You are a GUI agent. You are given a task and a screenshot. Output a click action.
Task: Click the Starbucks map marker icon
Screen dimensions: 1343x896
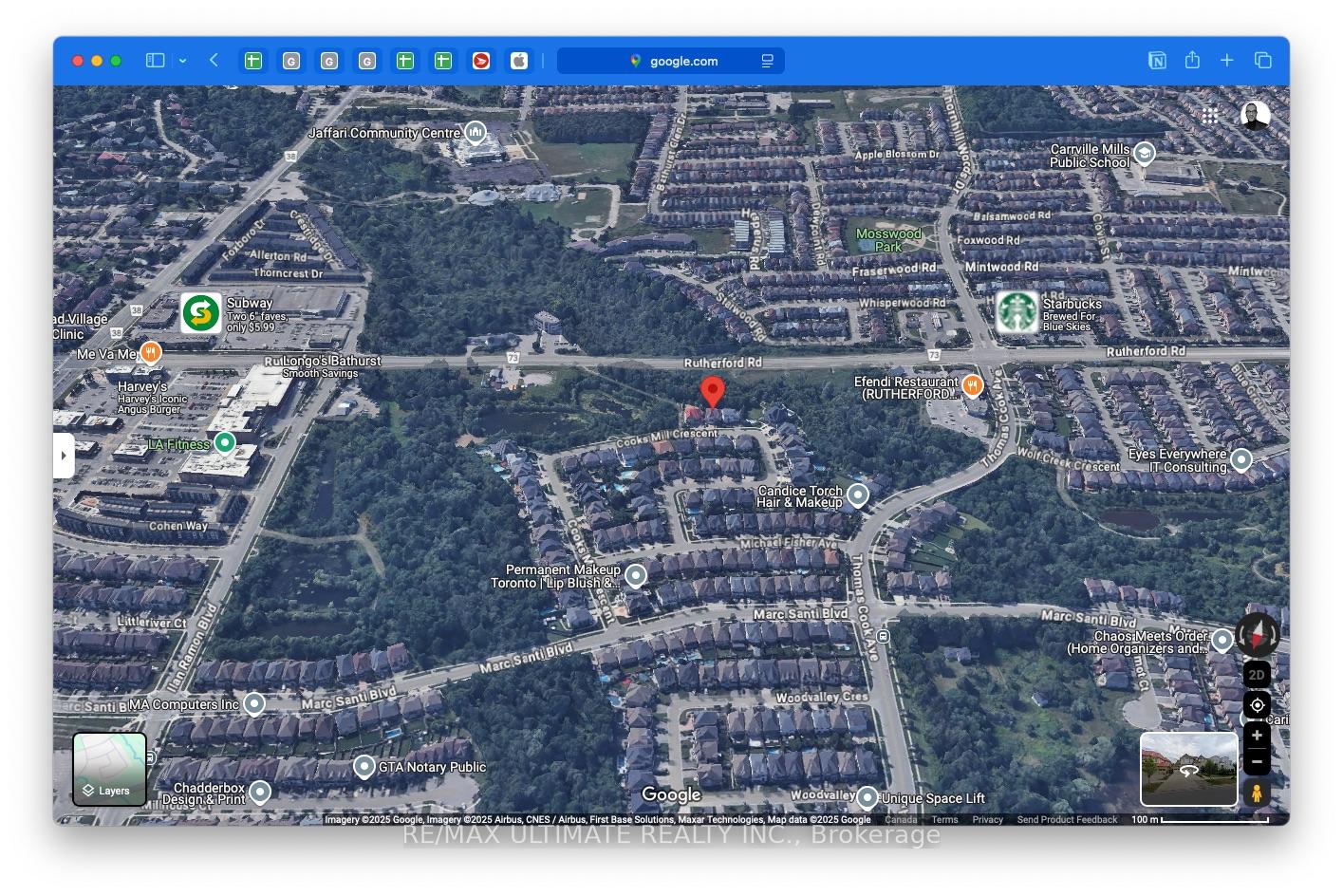(1017, 312)
